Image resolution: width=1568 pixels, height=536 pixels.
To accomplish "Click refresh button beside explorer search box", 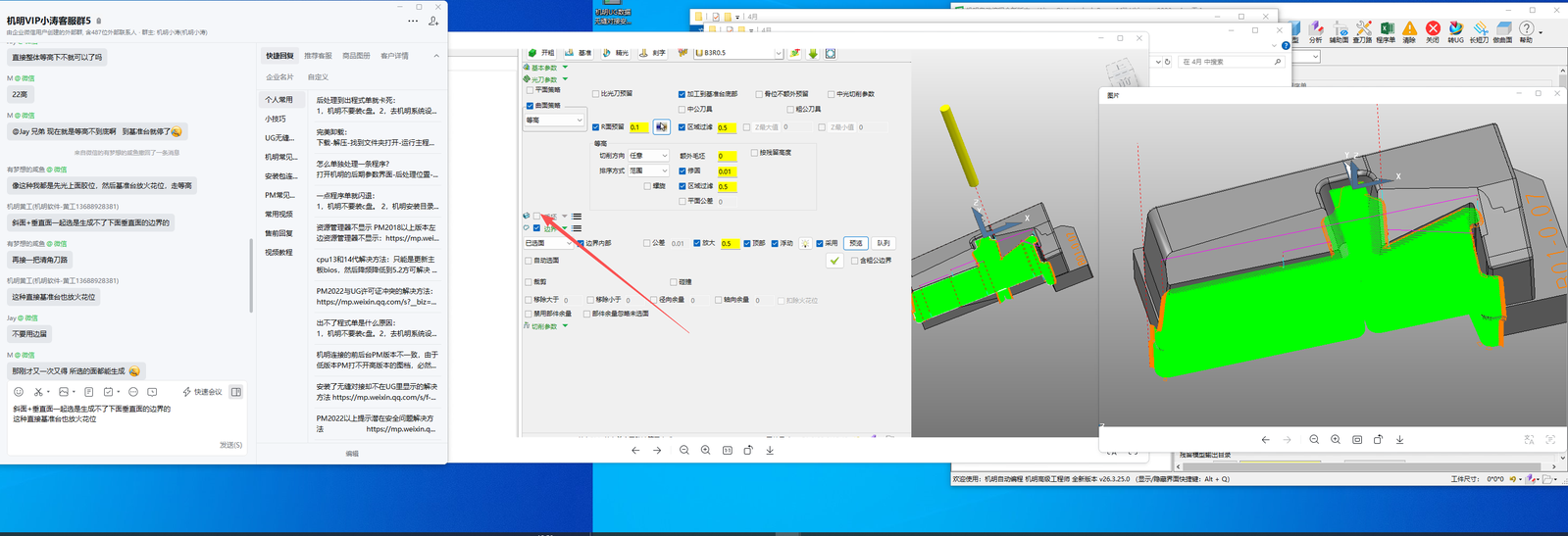I will (x=1167, y=62).
